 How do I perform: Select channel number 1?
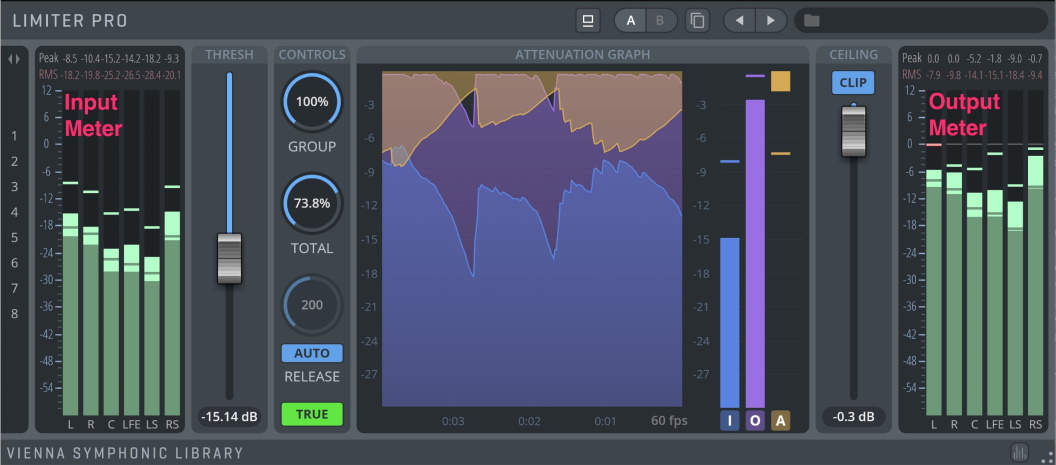(14, 136)
